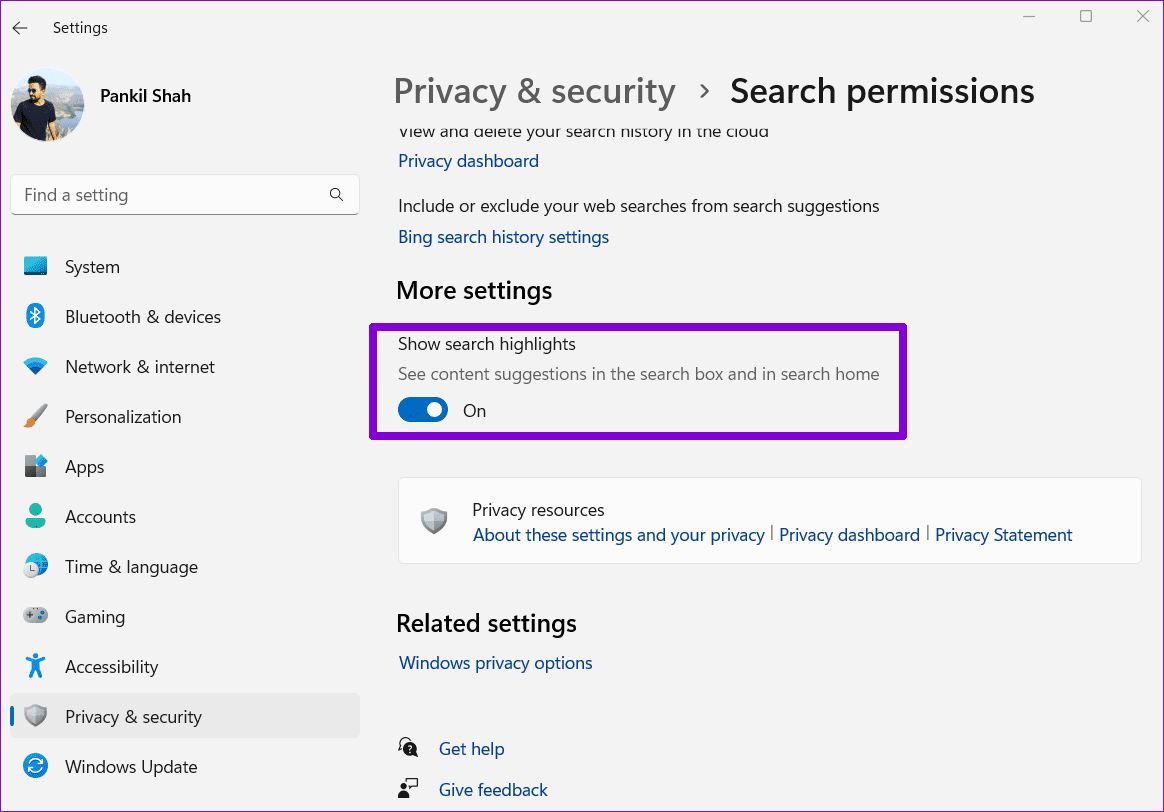Click Pankil Shah profile picture
Viewport: 1164px width, 812px height.
[48, 105]
